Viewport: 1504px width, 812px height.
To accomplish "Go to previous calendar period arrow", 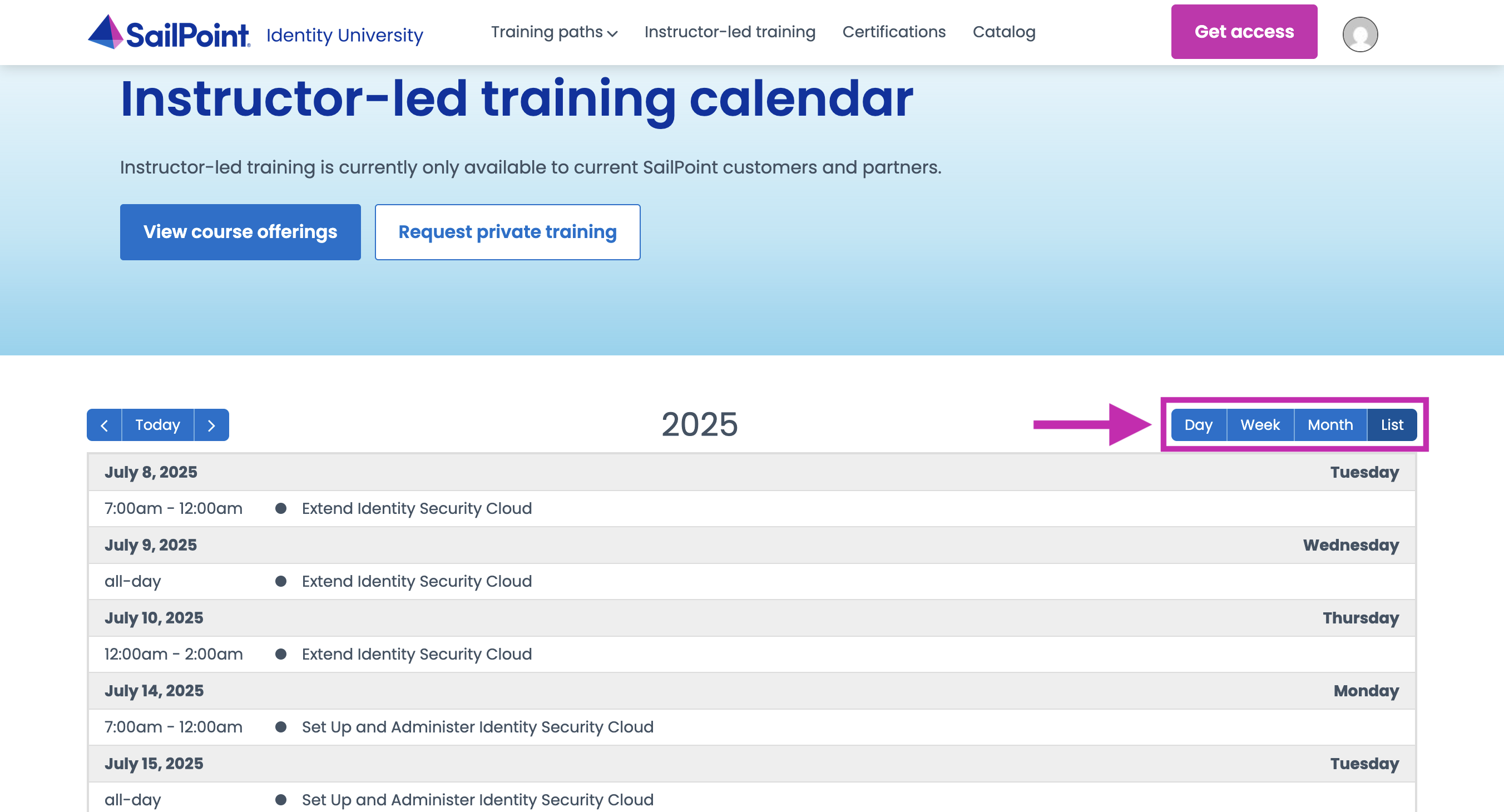I will (104, 425).
